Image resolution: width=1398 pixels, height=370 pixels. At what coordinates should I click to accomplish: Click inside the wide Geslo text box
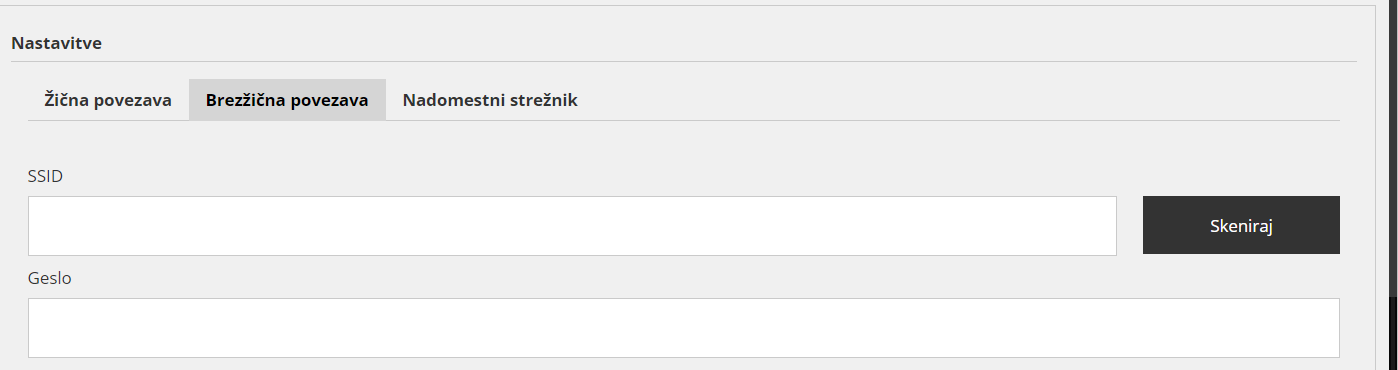[684, 328]
